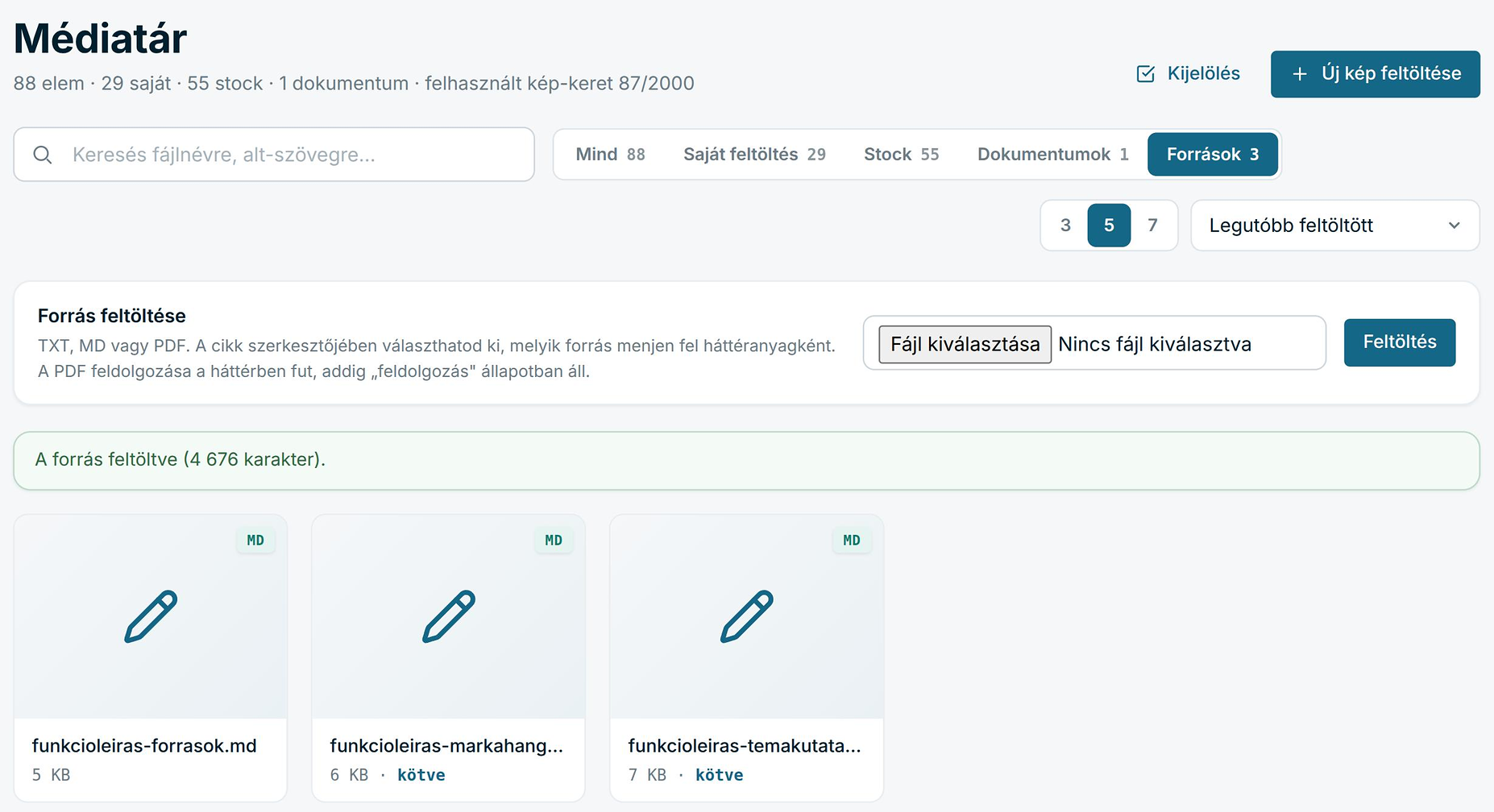Switch to the Stock 55 tab

(x=901, y=154)
